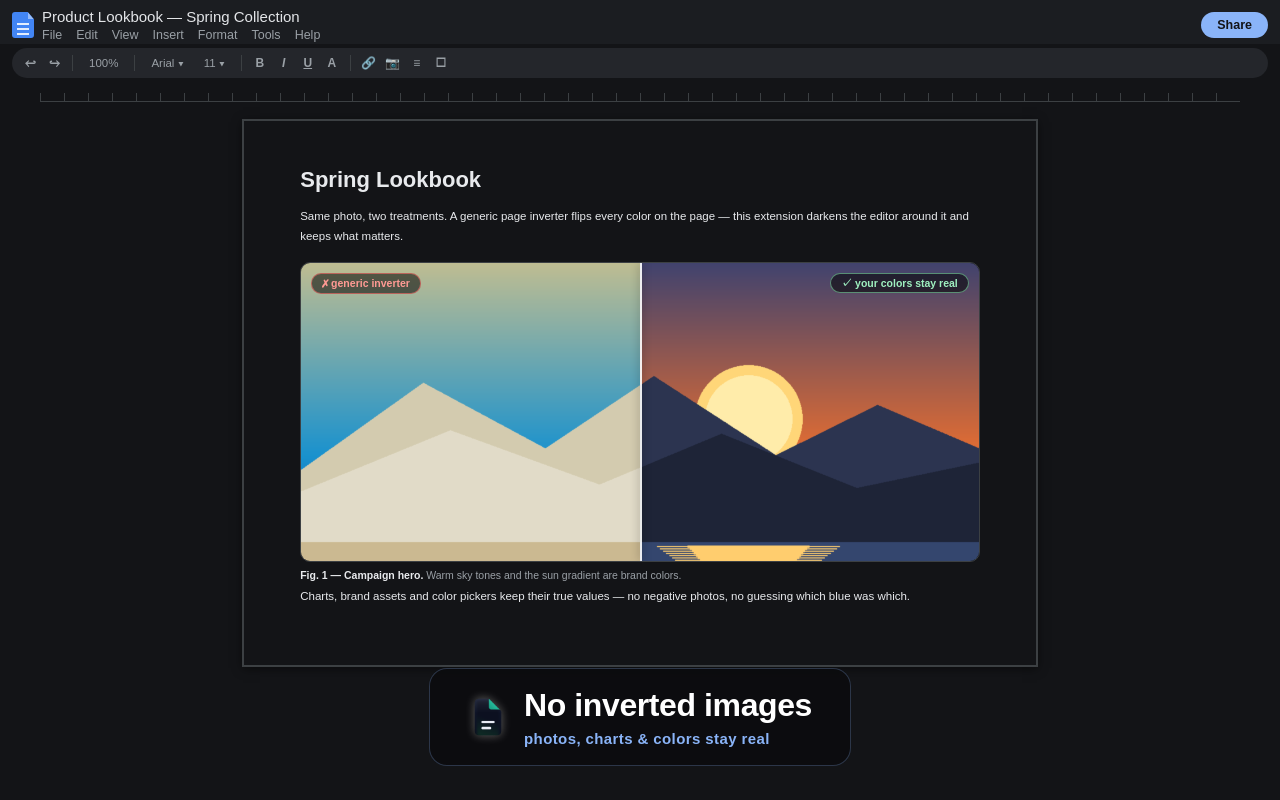Click the checkbox icon in toolbar
This screenshot has height=800, width=1280.
point(441,63)
